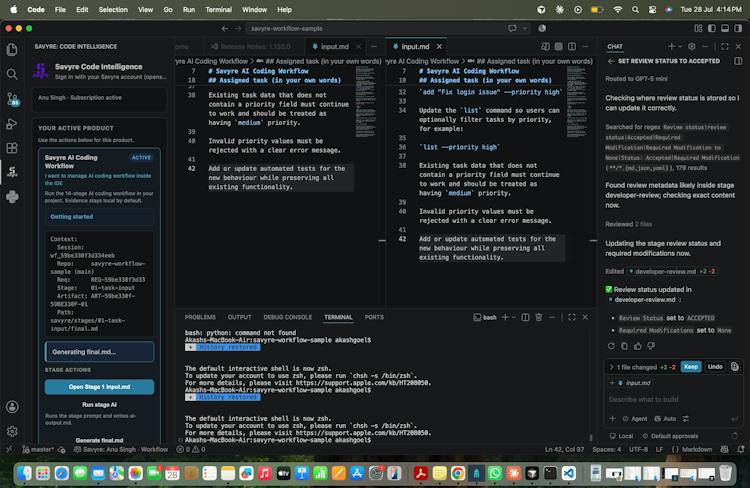
Task: Split the terminal pane
Action: pyautogui.click(x=525, y=317)
